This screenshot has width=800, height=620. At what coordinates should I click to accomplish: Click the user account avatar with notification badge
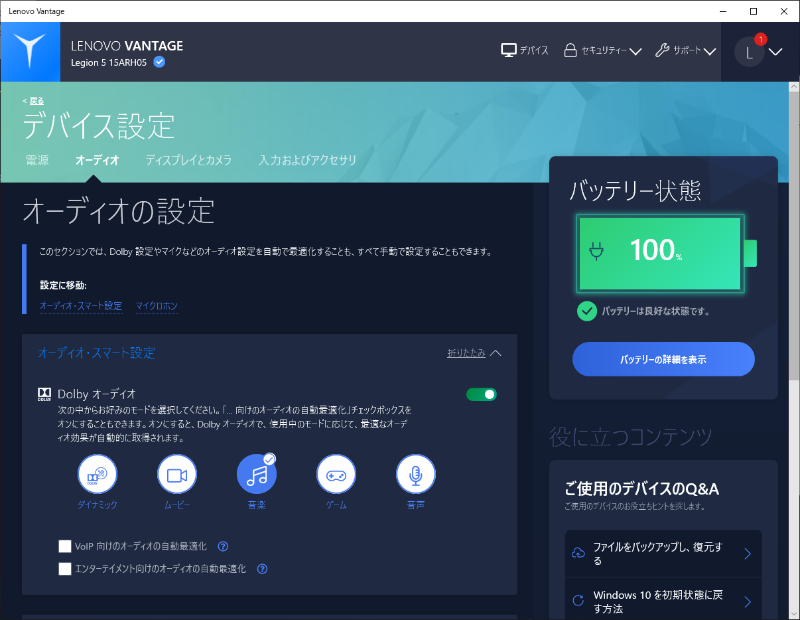point(749,51)
